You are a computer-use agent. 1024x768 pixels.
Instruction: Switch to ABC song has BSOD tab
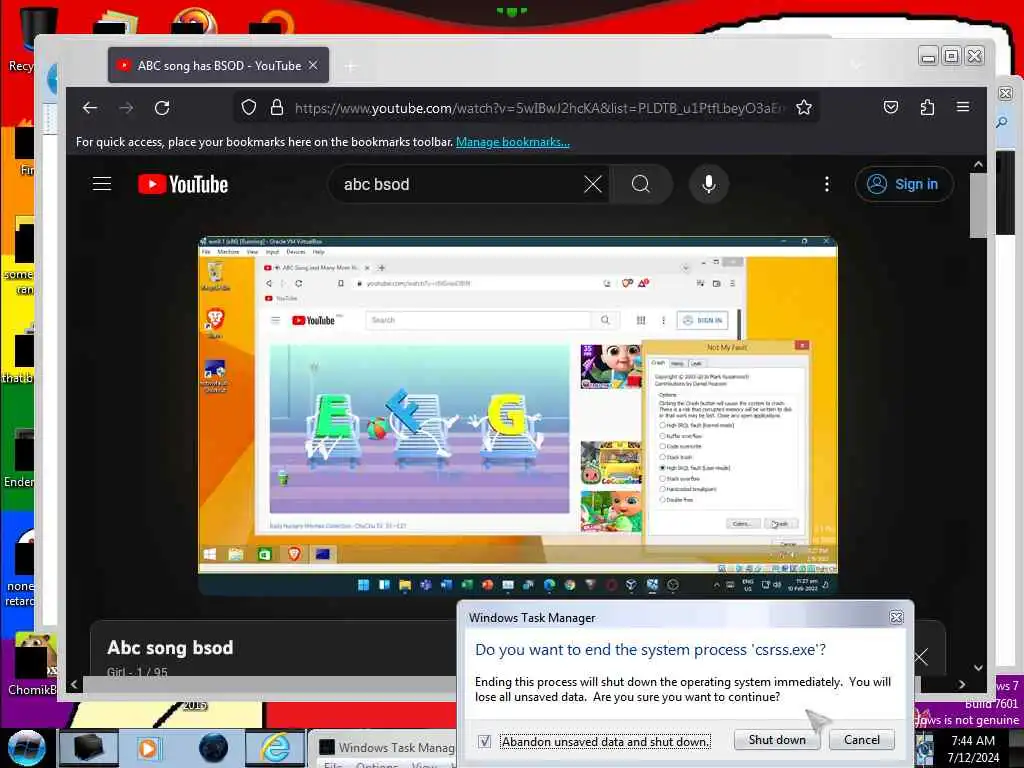[x=218, y=65]
